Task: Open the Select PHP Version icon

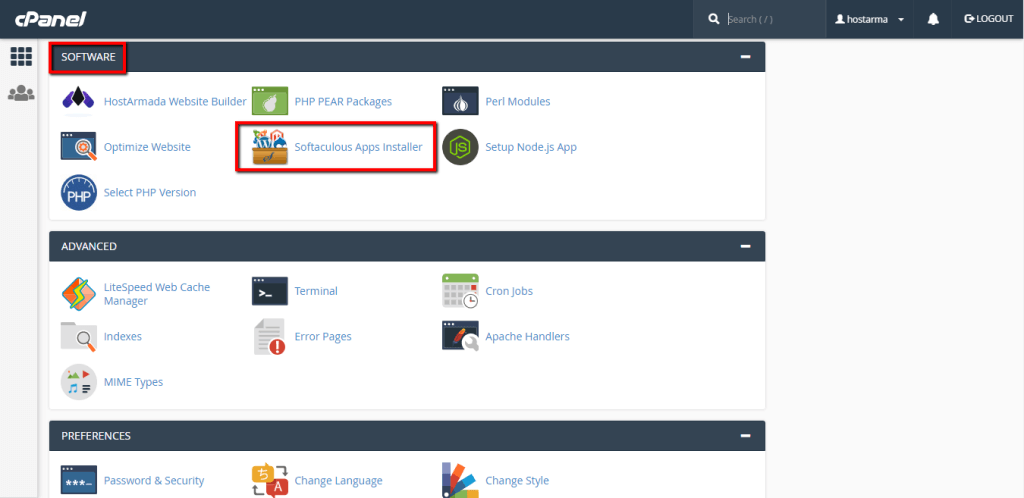Action: 78,193
